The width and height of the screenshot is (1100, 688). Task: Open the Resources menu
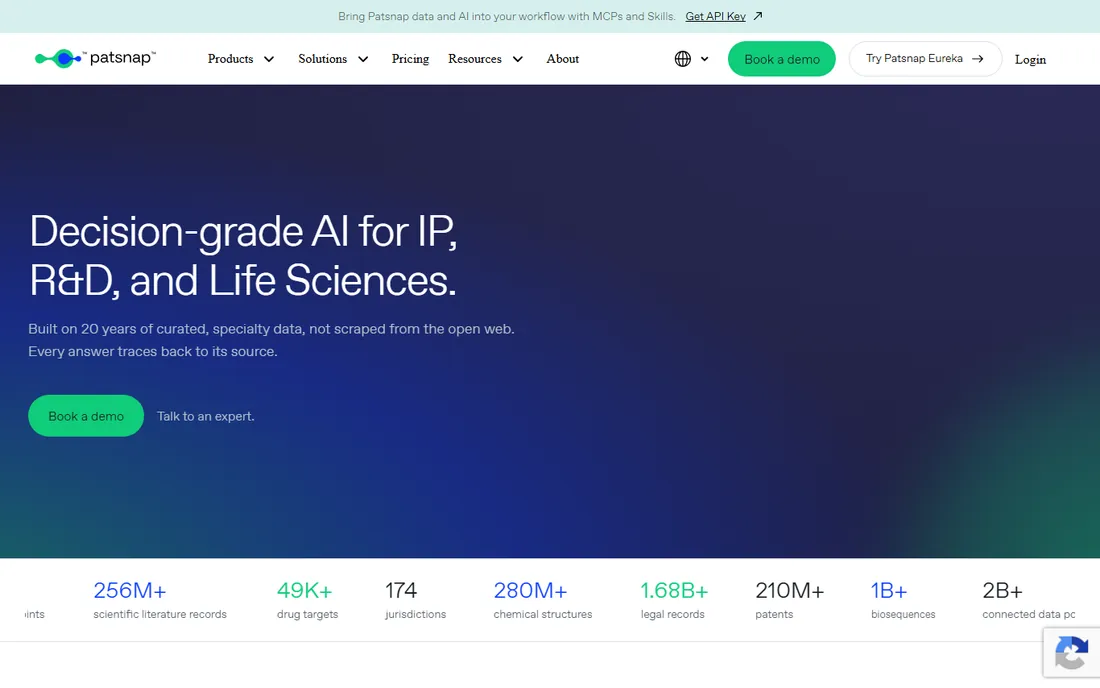click(475, 59)
